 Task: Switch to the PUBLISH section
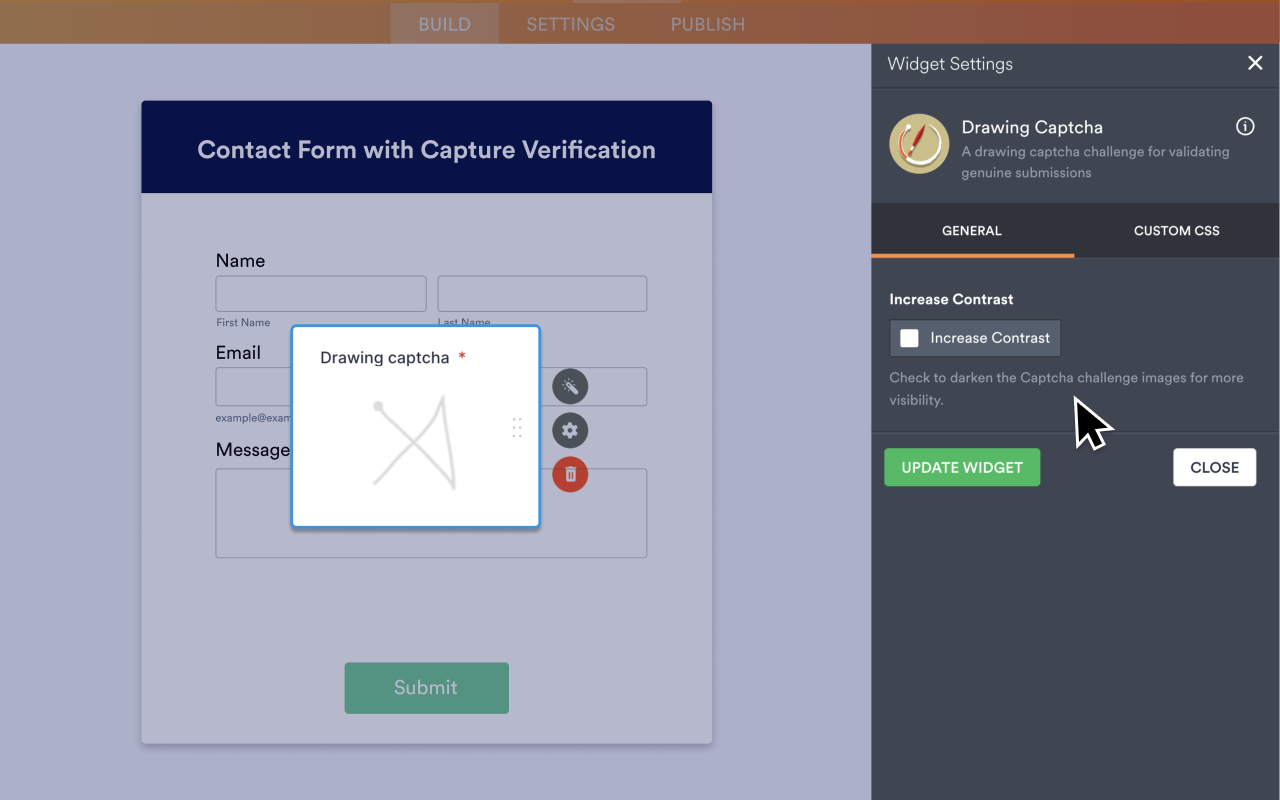click(x=707, y=24)
